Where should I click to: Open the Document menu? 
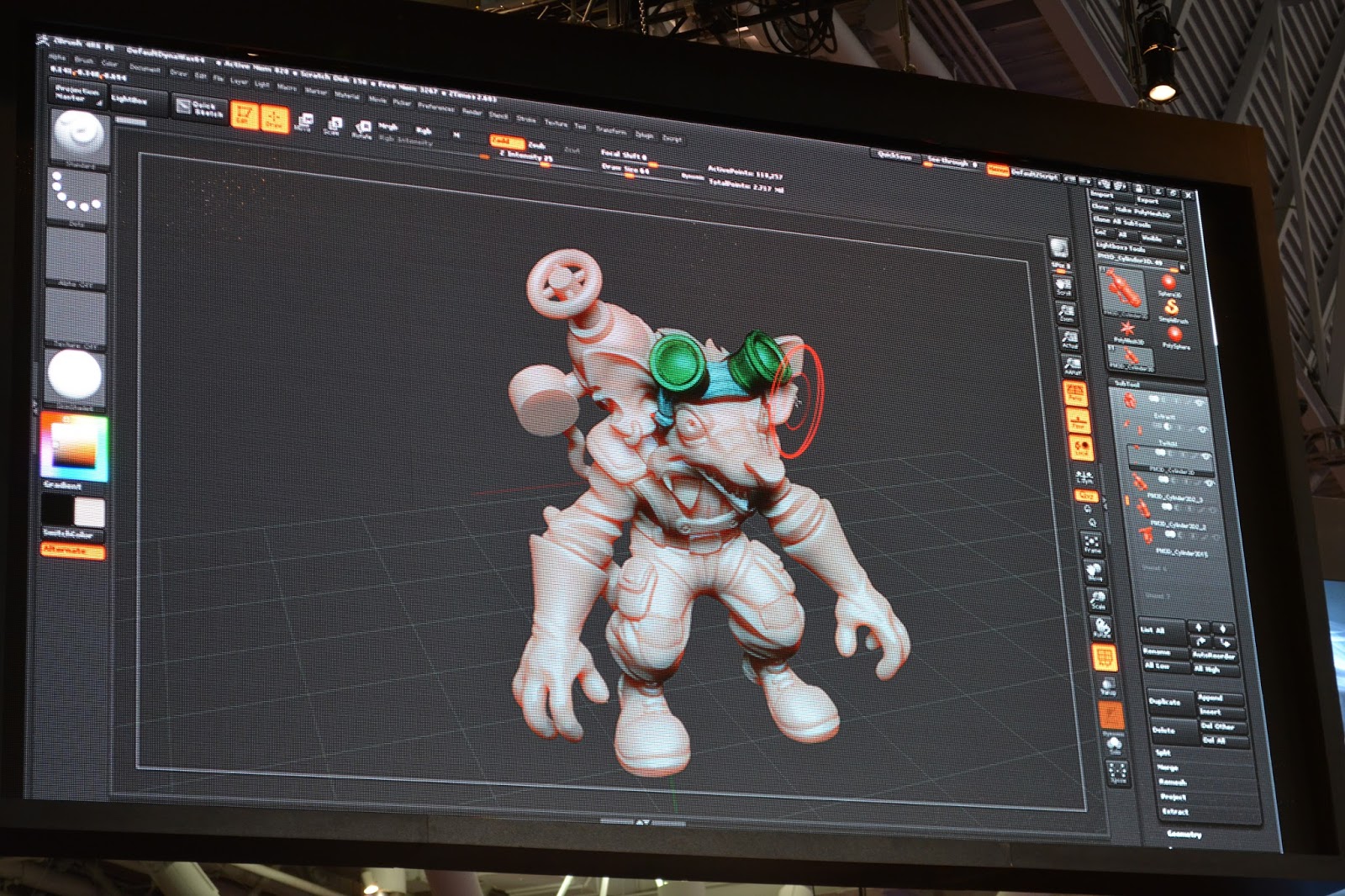coord(145,68)
